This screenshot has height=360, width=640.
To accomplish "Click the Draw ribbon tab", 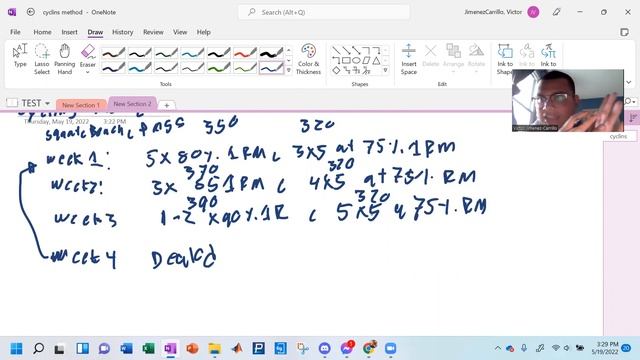I will 95,32.
